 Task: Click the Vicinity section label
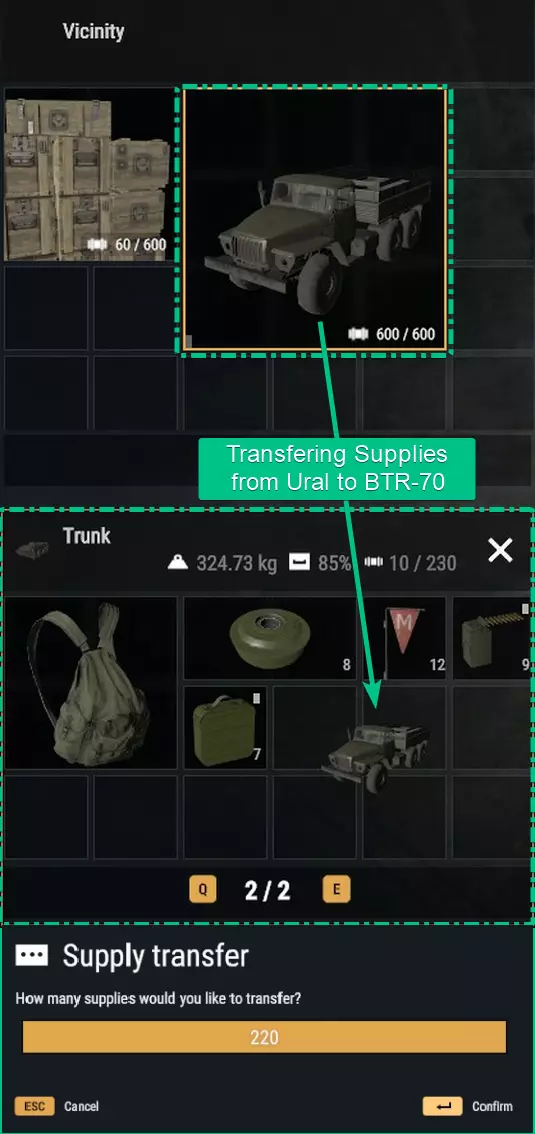click(x=93, y=31)
